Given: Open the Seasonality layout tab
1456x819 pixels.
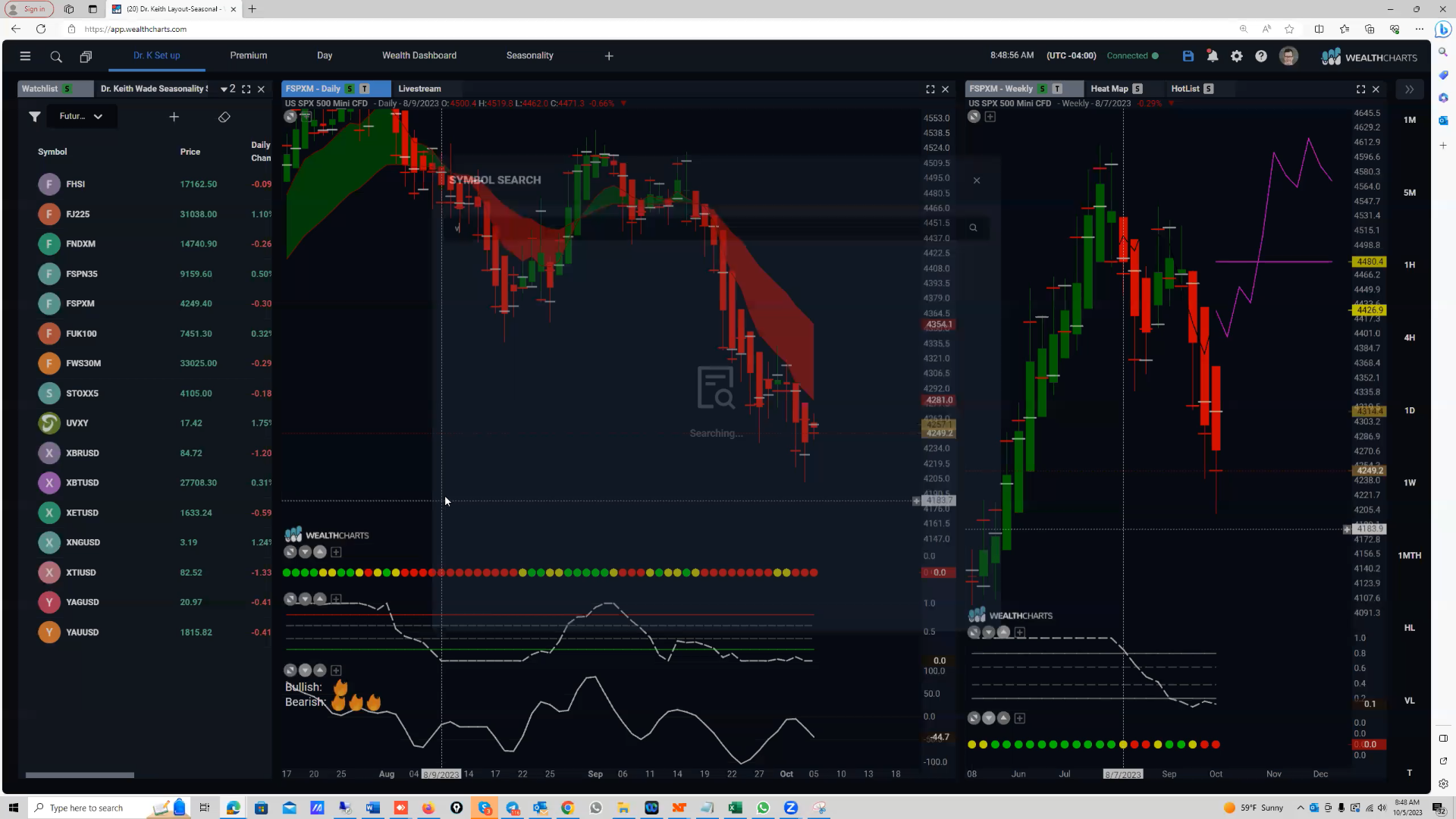Looking at the screenshot, I should point(529,56).
